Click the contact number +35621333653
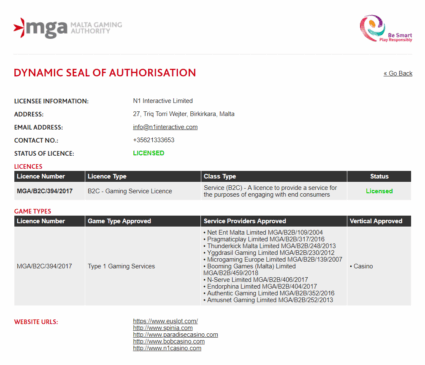The height and width of the screenshot is (365, 425). (x=154, y=140)
